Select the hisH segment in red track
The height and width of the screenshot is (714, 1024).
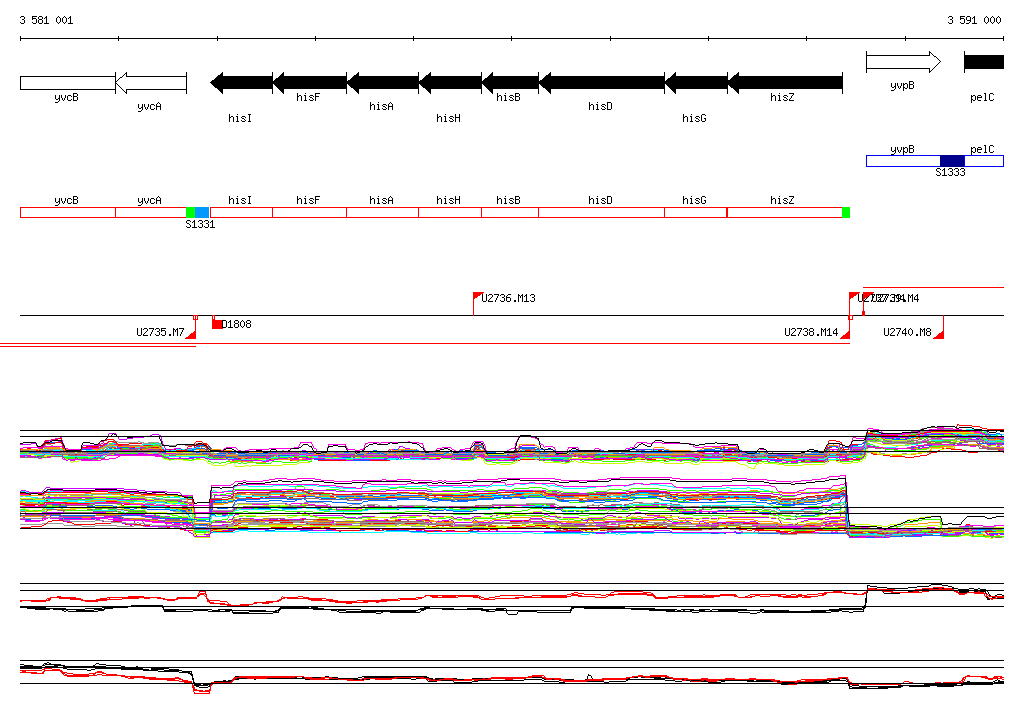click(450, 212)
